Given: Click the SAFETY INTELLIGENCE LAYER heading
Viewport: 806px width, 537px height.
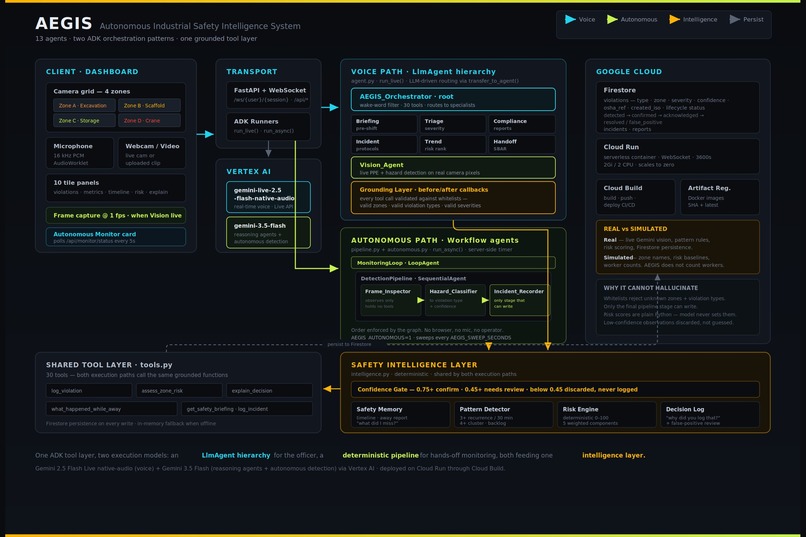Looking at the screenshot, I should tap(414, 365).
